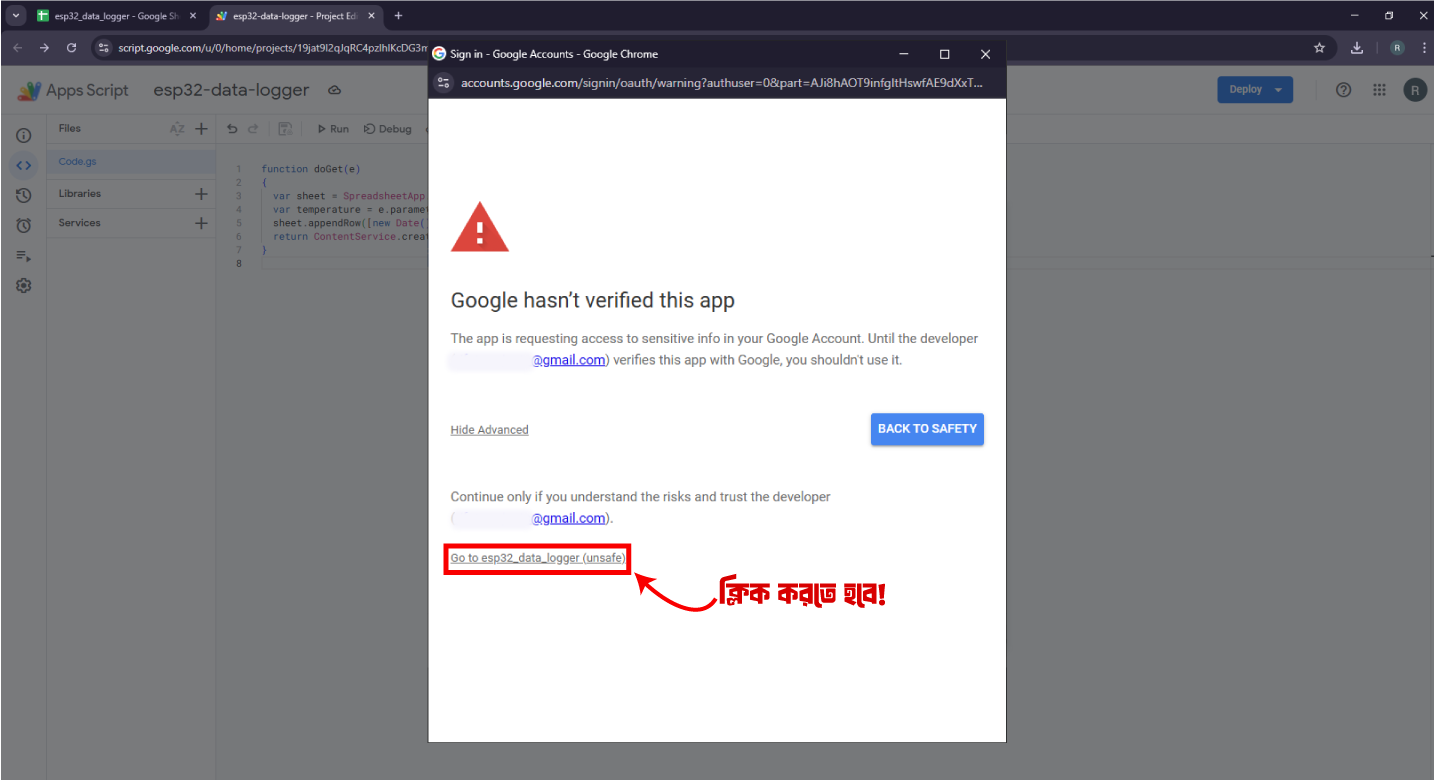Open the tab search dropdown arrow
The width and height of the screenshot is (1434, 780).
pos(16,16)
